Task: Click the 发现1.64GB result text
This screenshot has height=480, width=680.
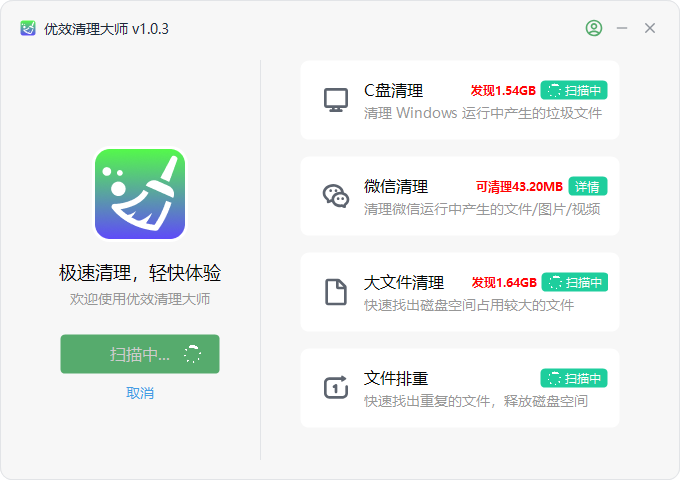Action: [504, 283]
